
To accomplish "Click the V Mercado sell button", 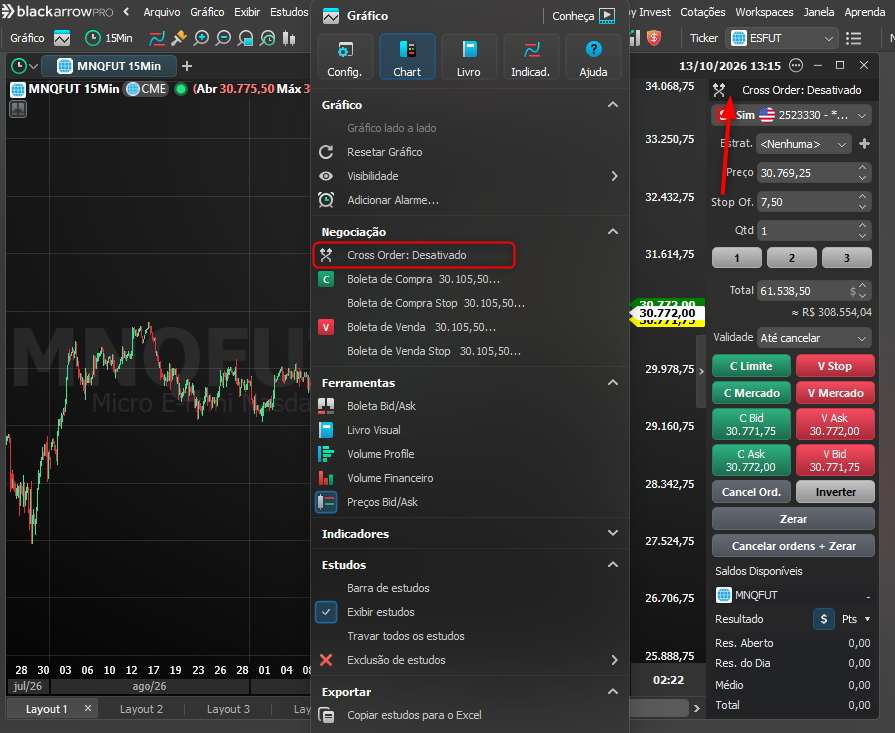I will point(835,393).
